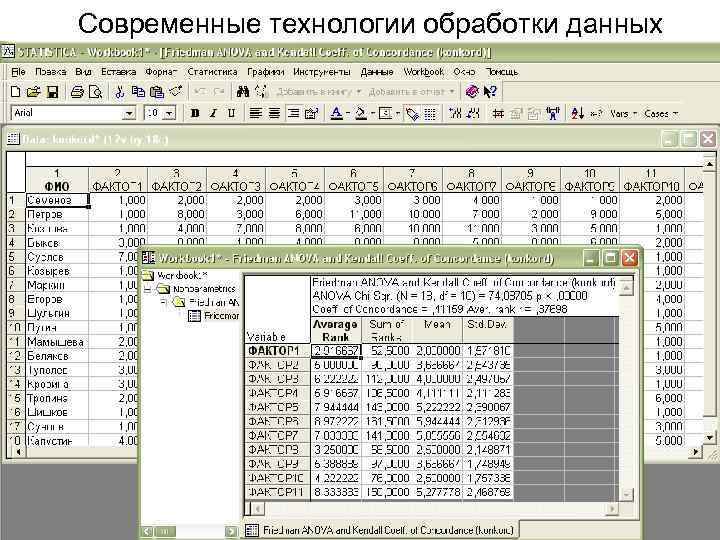The image size is (720, 540).
Task: Click the sort icon with A and 2
Action: tap(577, 113)
